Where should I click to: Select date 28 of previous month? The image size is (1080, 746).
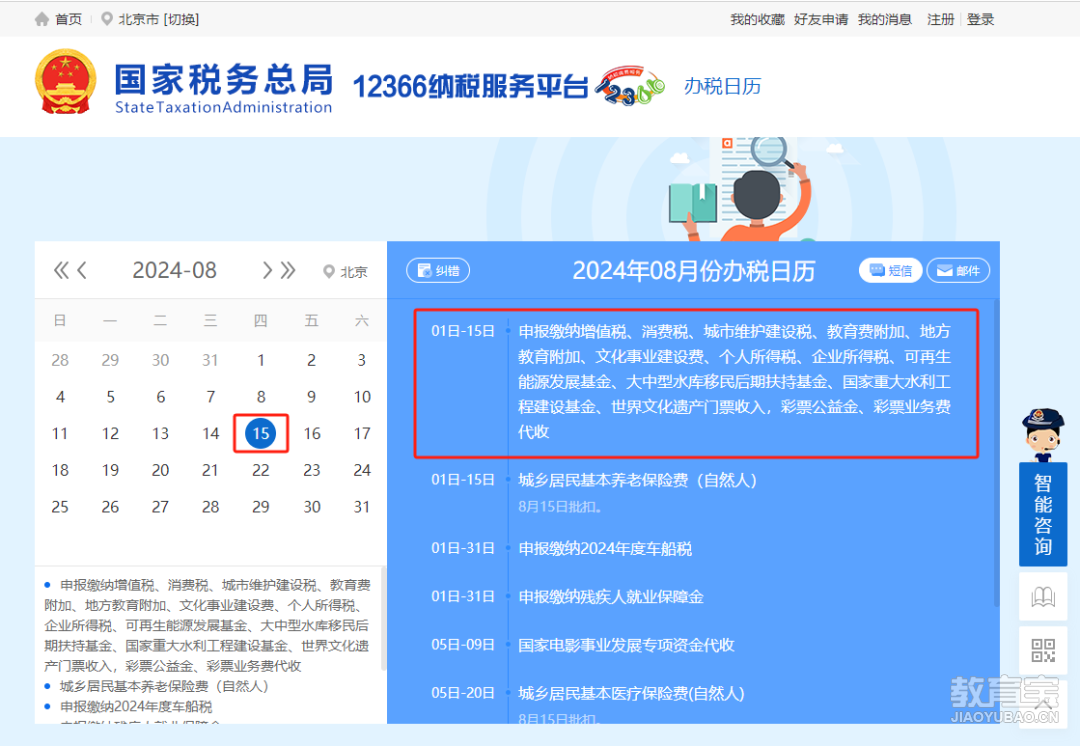click(60, 360)
